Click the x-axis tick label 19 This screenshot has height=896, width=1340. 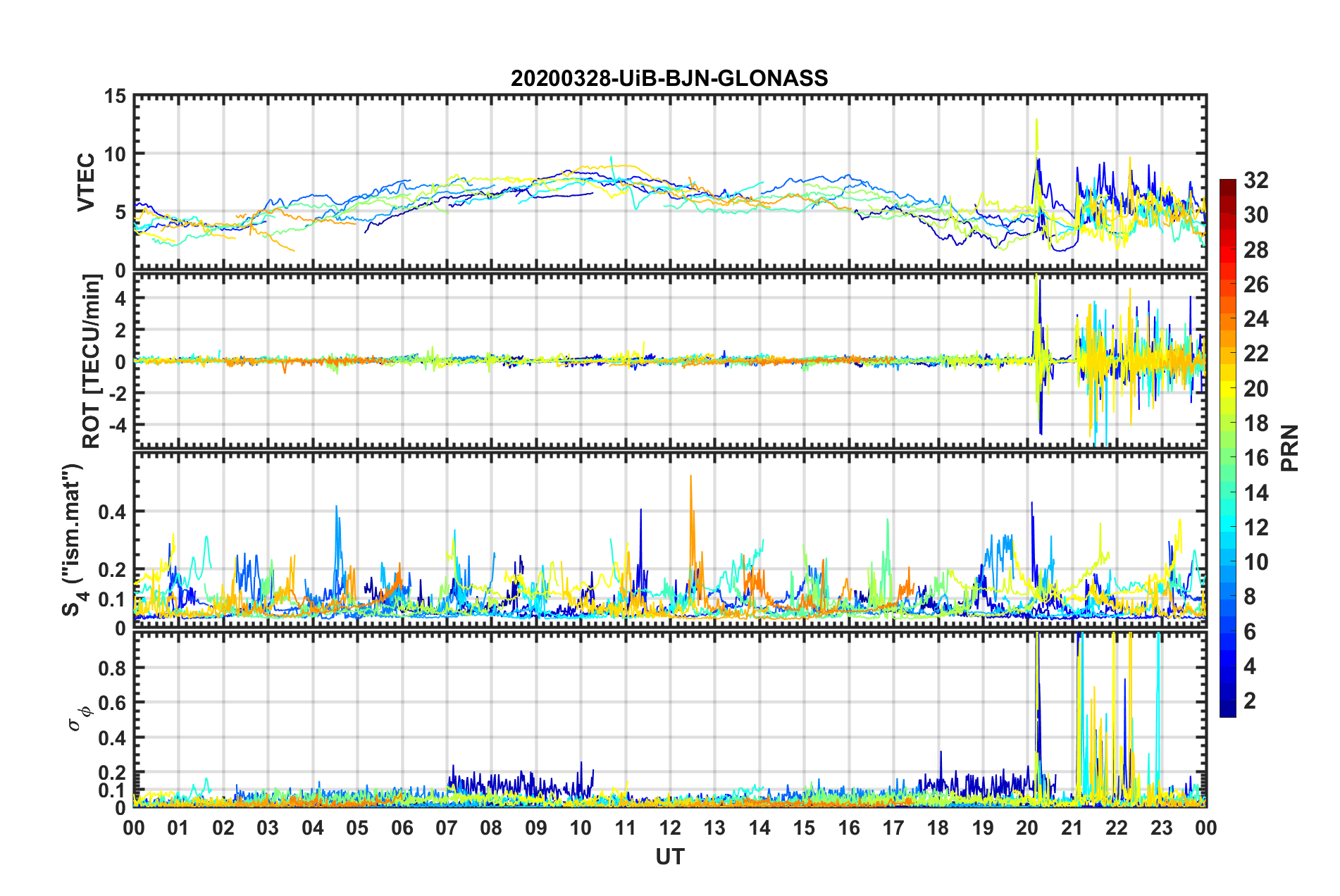983,828
